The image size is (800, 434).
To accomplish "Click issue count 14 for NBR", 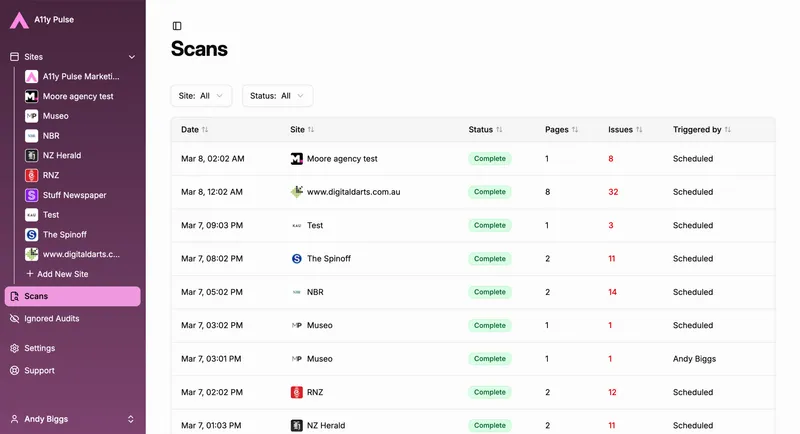I will 612,292.
